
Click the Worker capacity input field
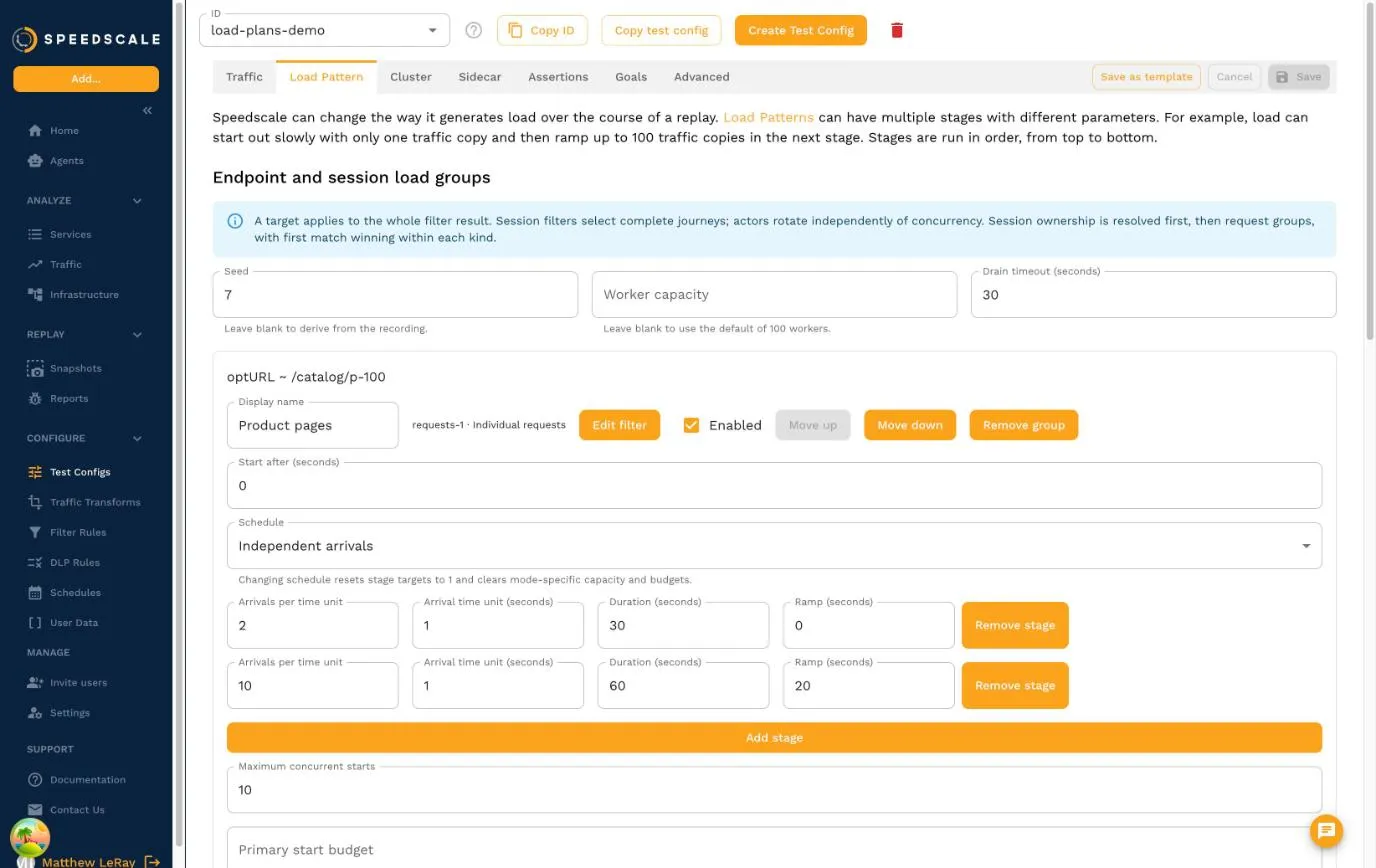point(774,295)
